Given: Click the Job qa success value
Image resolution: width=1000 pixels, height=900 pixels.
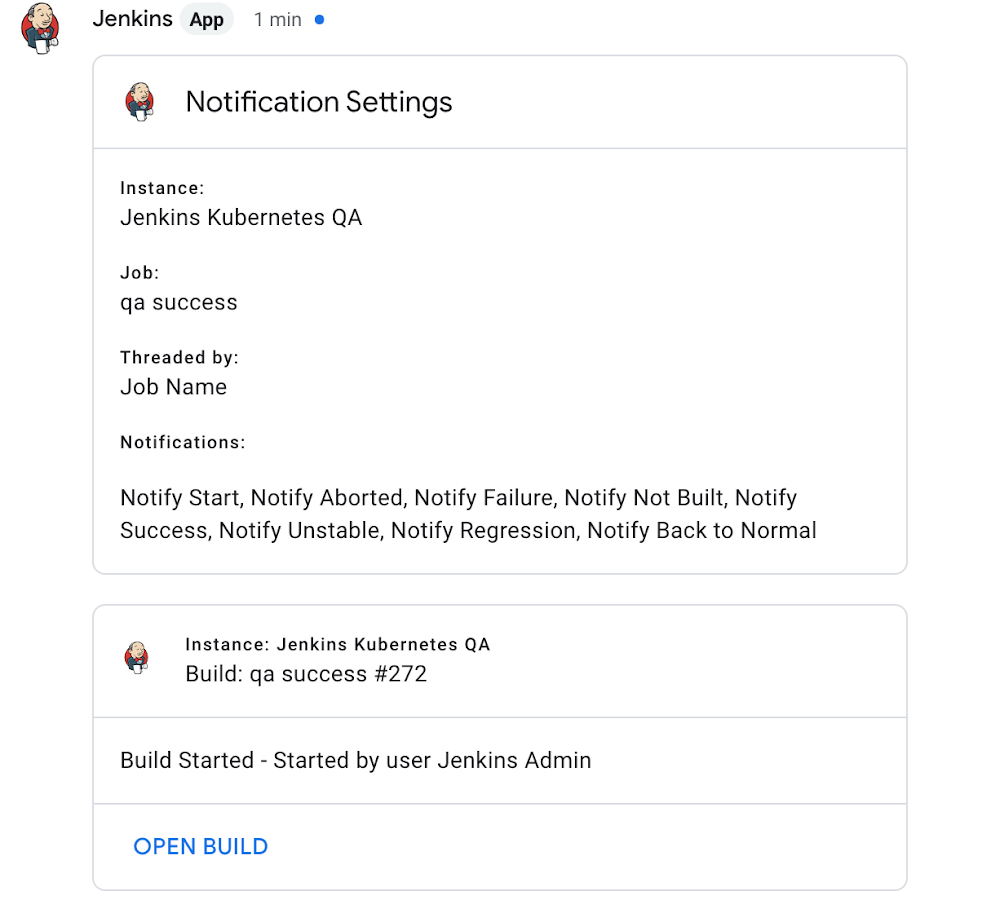Looking at the screenshot, I should tap(178, 302).
